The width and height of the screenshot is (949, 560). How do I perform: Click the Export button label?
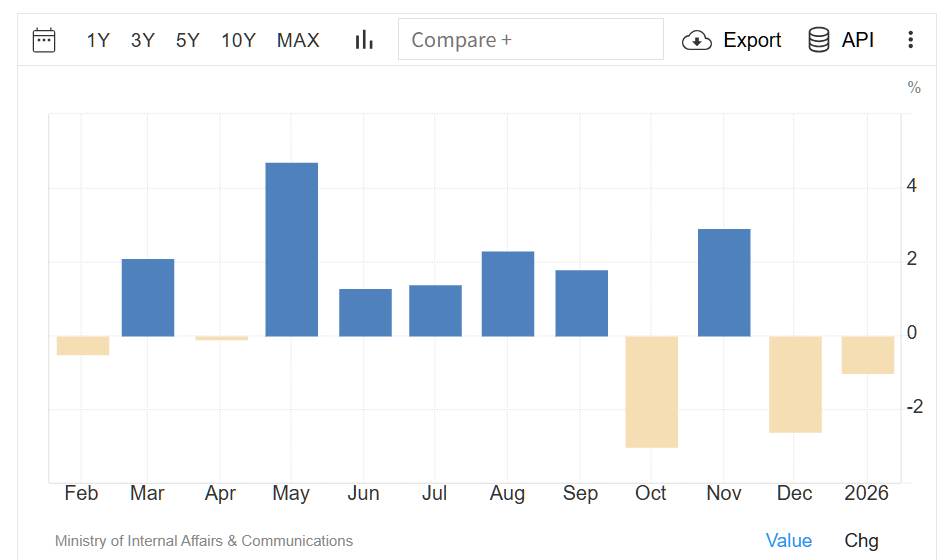(x=752, y=40)
